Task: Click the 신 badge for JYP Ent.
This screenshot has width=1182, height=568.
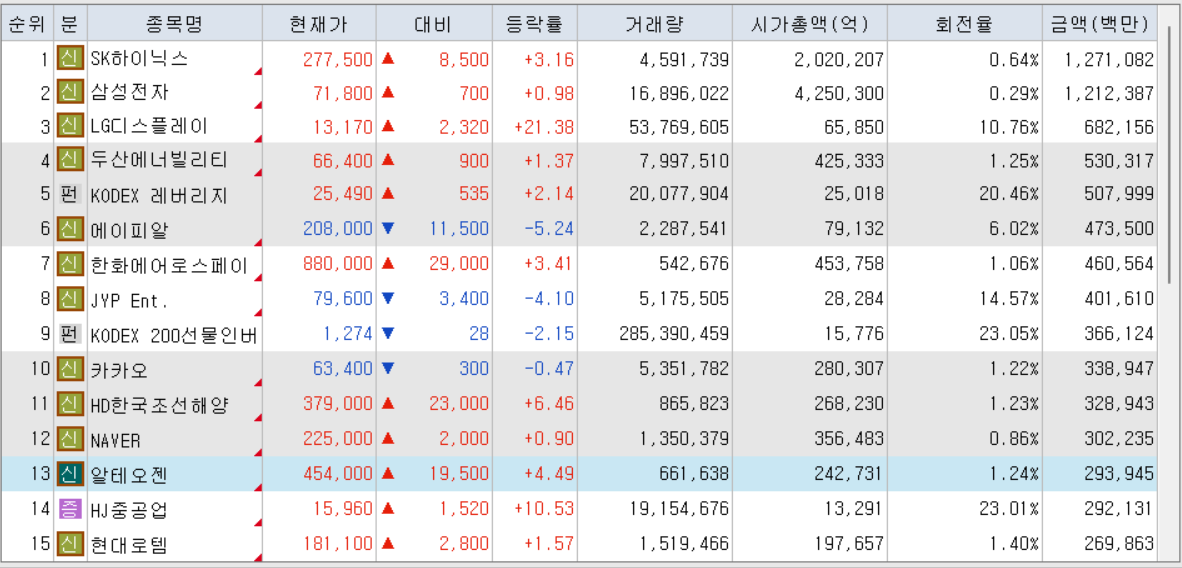Action: coord(69,299)
